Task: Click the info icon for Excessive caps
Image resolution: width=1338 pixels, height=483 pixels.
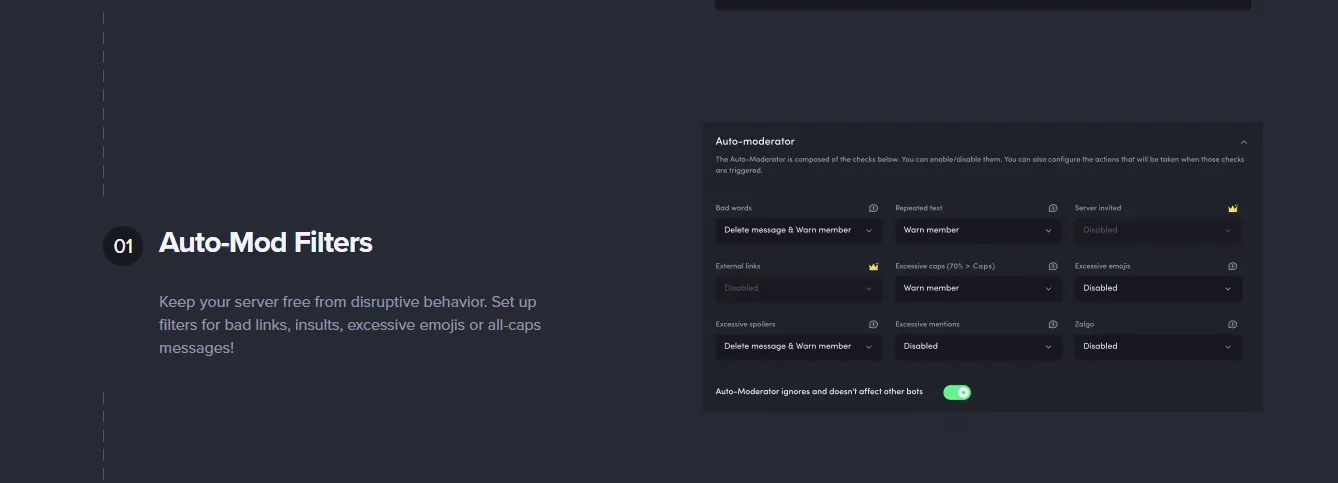Action: click(x=1053, y=266)
